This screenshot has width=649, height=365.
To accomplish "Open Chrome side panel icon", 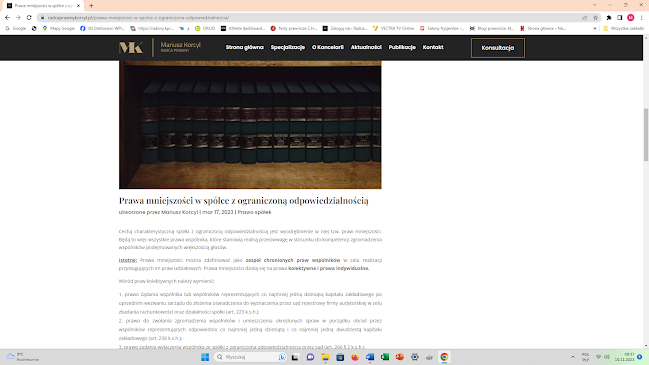I will (620, 17).
